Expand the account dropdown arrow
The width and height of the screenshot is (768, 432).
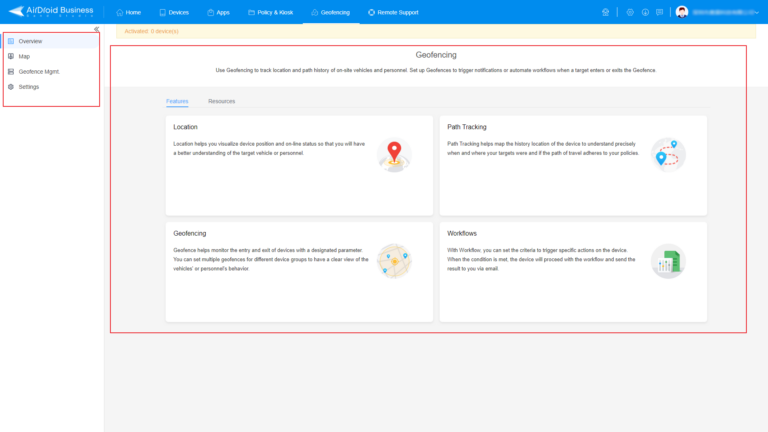(x=757, y=12)
